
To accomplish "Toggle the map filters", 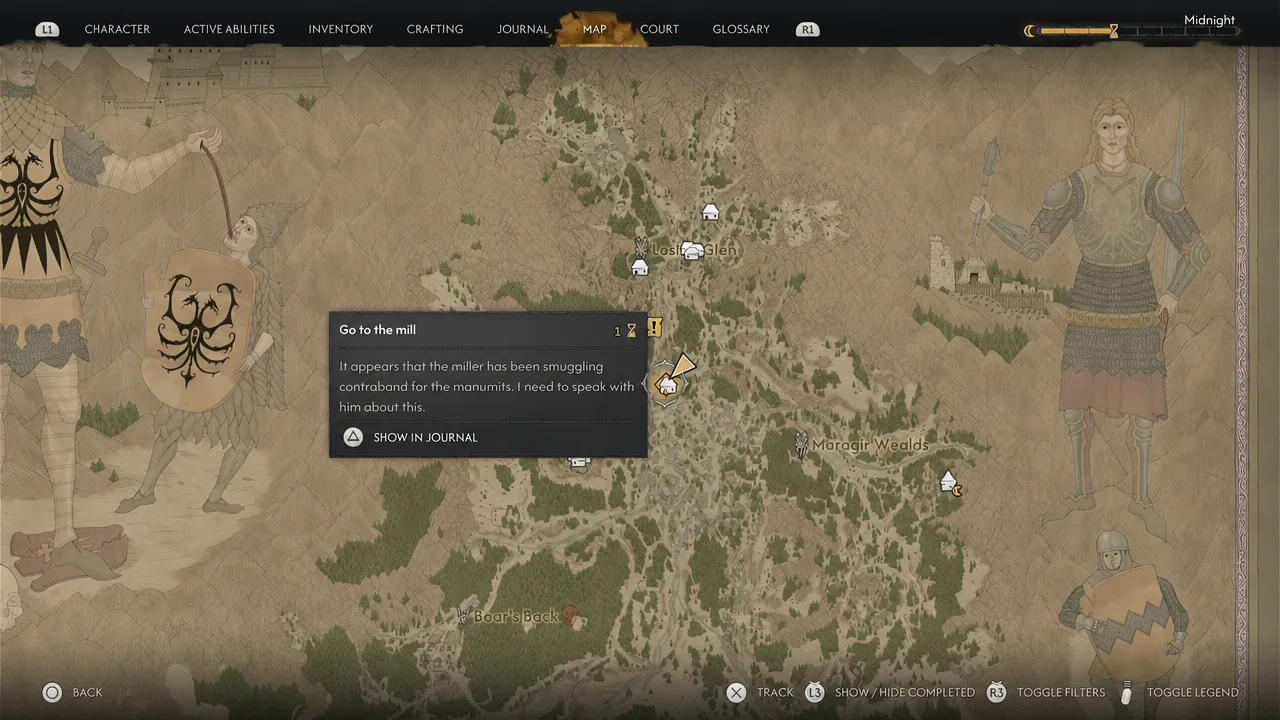I will click(x=1046, y=692).
